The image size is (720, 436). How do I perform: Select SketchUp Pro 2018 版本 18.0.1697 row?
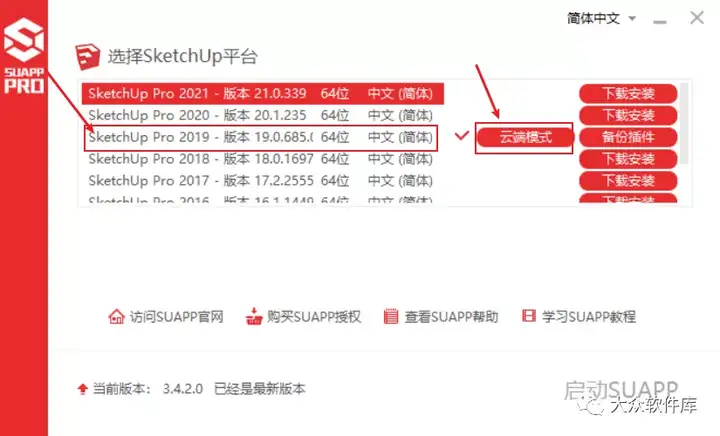(x=262, y=159)
